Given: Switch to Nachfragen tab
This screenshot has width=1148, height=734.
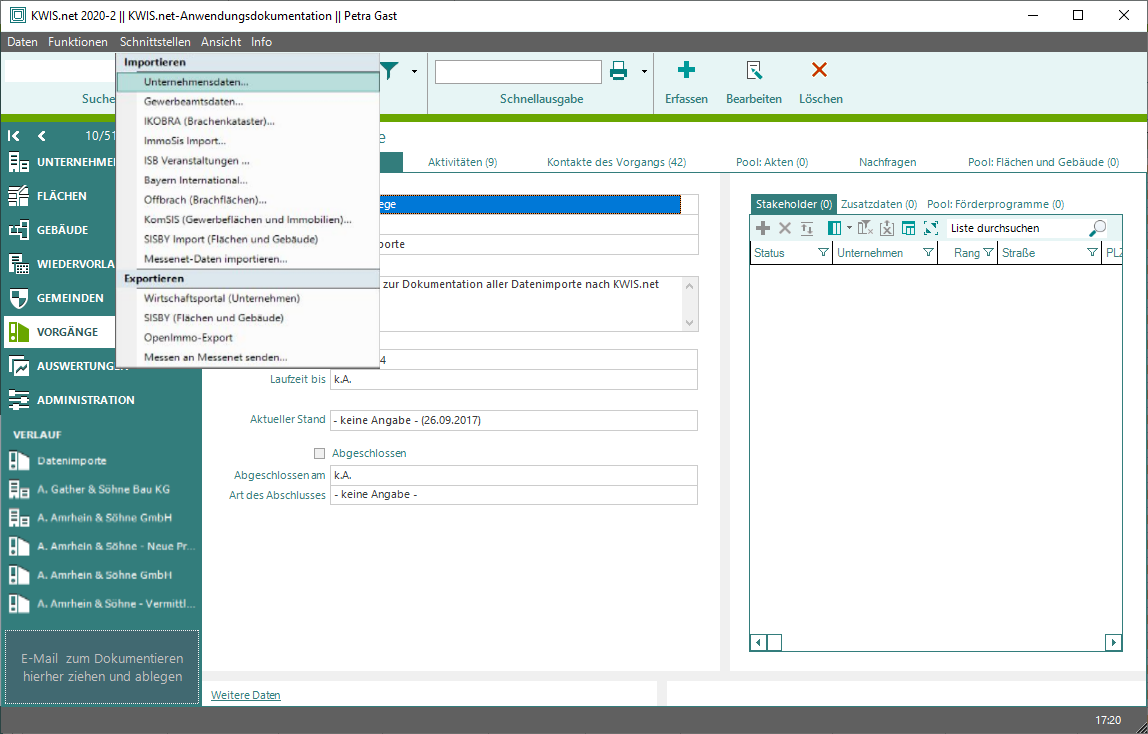Looking at the screenshot, I should click(887, 162).
